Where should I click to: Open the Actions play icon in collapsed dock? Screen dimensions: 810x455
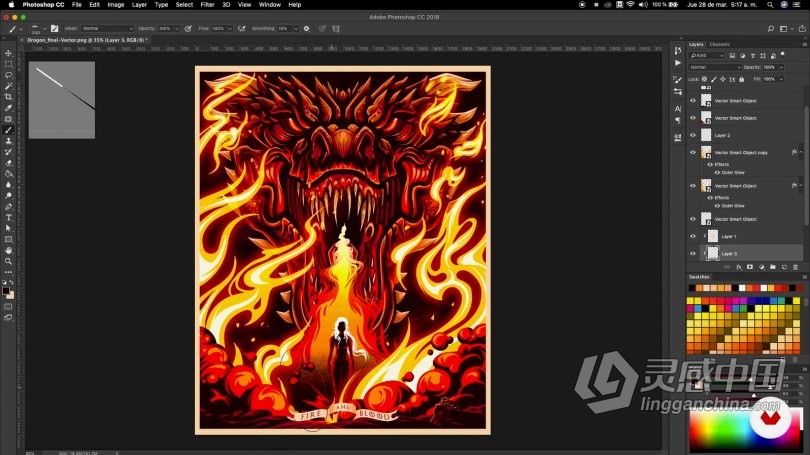click(x=678, y=62)
